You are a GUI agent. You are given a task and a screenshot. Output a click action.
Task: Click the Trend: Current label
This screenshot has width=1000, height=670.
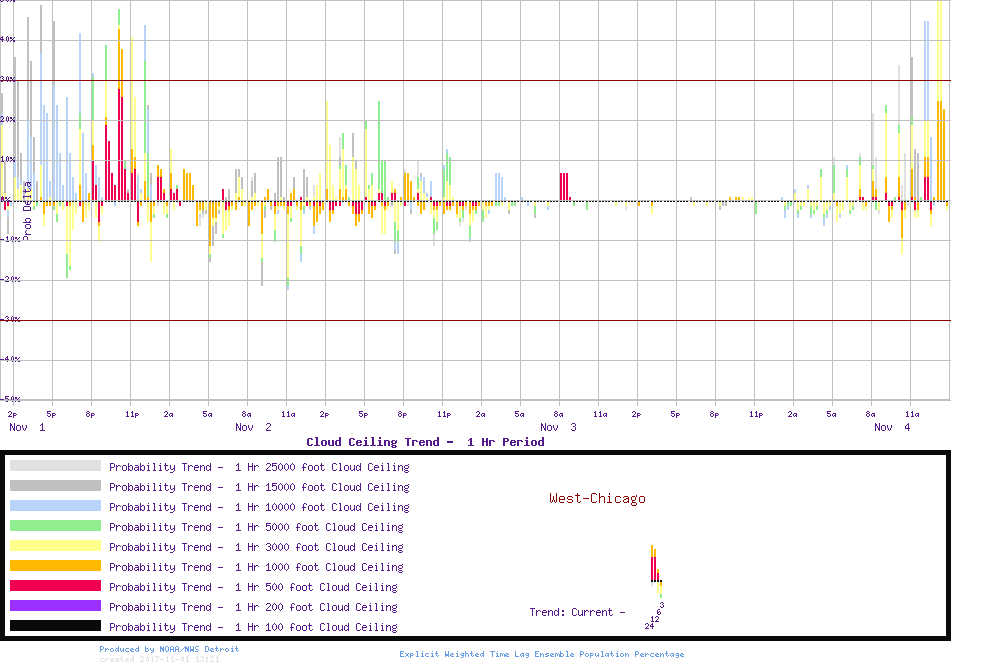click(577, 612)
